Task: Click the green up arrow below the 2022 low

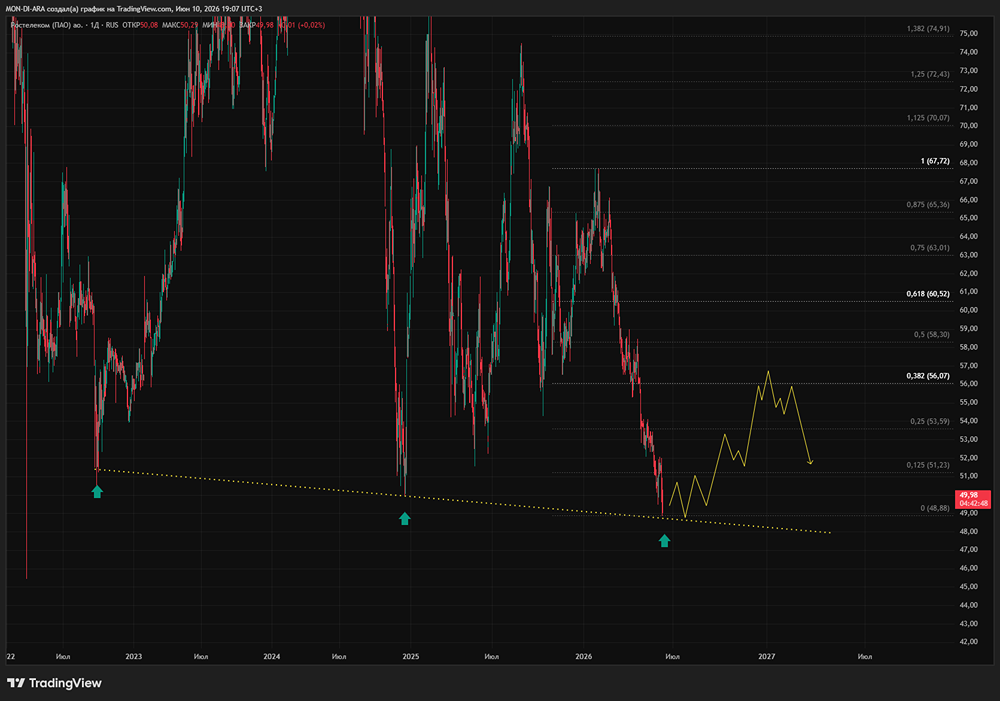Action: [x=97, y=491]
